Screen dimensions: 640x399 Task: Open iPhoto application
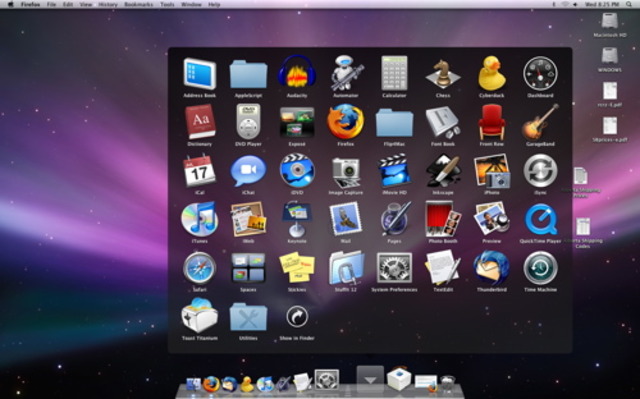coord(492,171)
